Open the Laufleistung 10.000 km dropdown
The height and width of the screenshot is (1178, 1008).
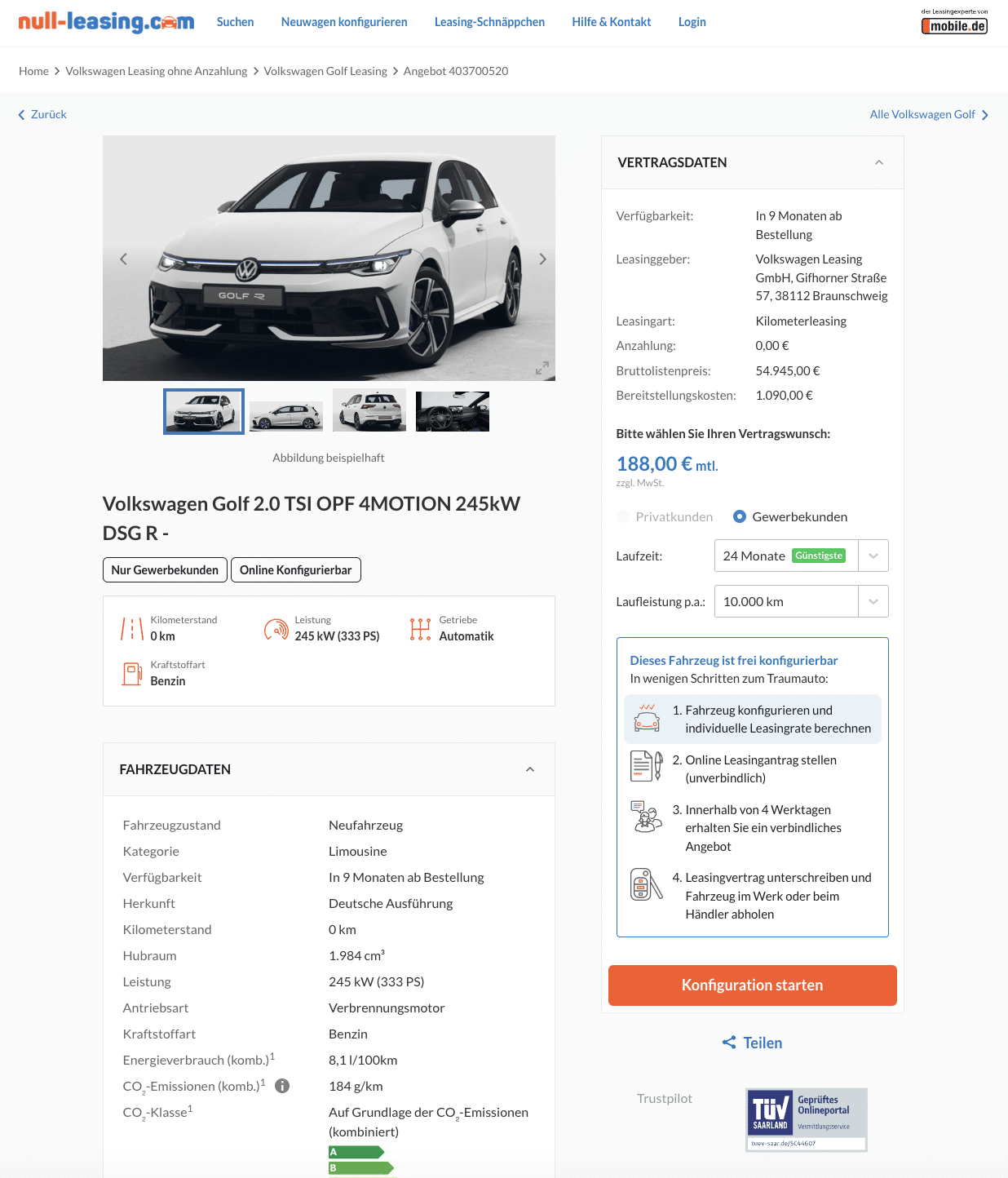click(801, 601)
